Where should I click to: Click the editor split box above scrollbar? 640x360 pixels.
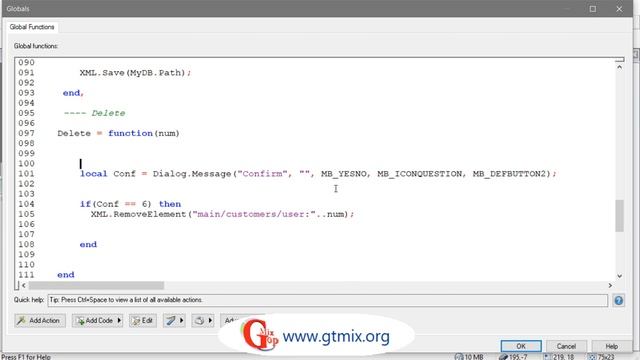click(619, 60)
